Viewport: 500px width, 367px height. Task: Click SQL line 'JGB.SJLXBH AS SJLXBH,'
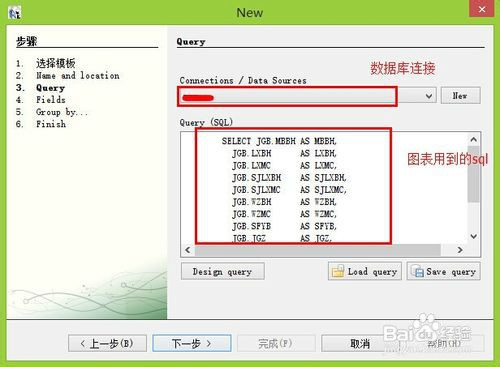pyautogui.click(x=289, y=178)
